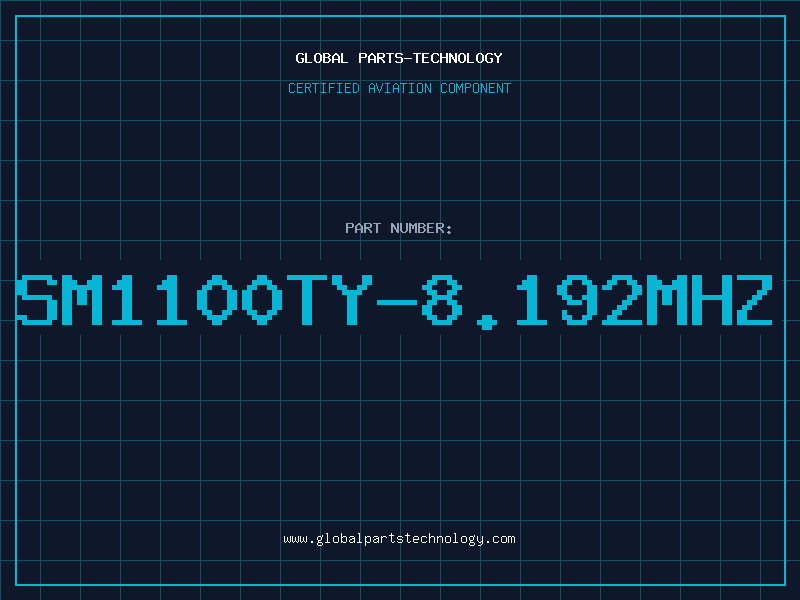This screenshot has width=800, height=600.
Task: Click the PART NUMBER: label
Action: coord(398,228)
